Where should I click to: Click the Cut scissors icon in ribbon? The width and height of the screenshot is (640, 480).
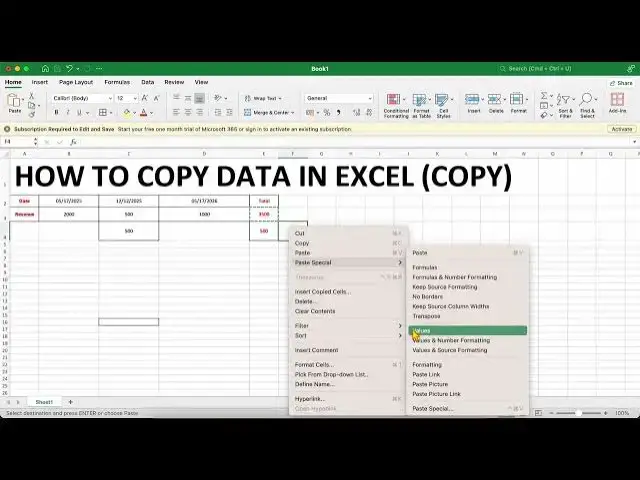[31, 96]
